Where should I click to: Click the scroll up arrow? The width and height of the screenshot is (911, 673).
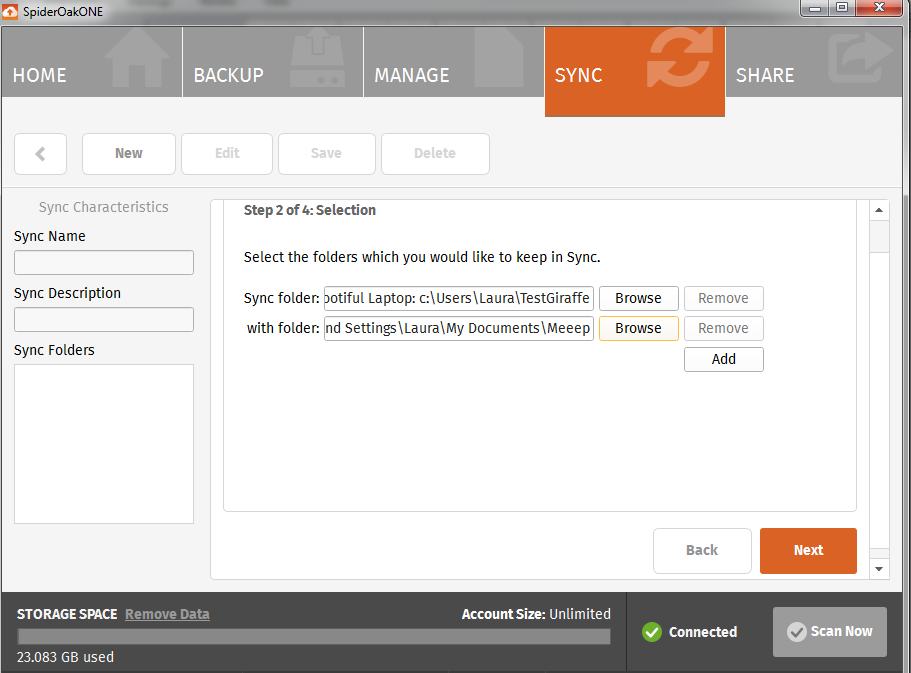879,210
